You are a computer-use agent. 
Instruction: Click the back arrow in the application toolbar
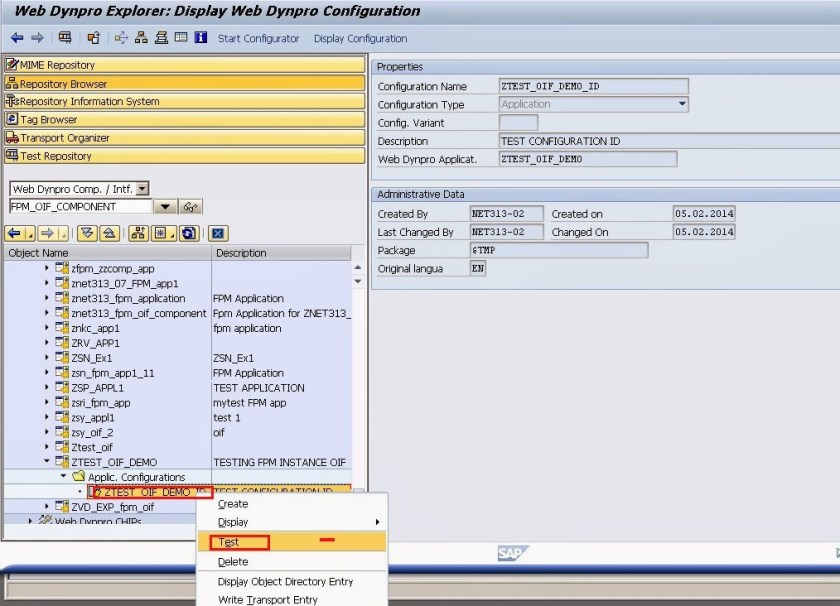[x=16, y=38]
